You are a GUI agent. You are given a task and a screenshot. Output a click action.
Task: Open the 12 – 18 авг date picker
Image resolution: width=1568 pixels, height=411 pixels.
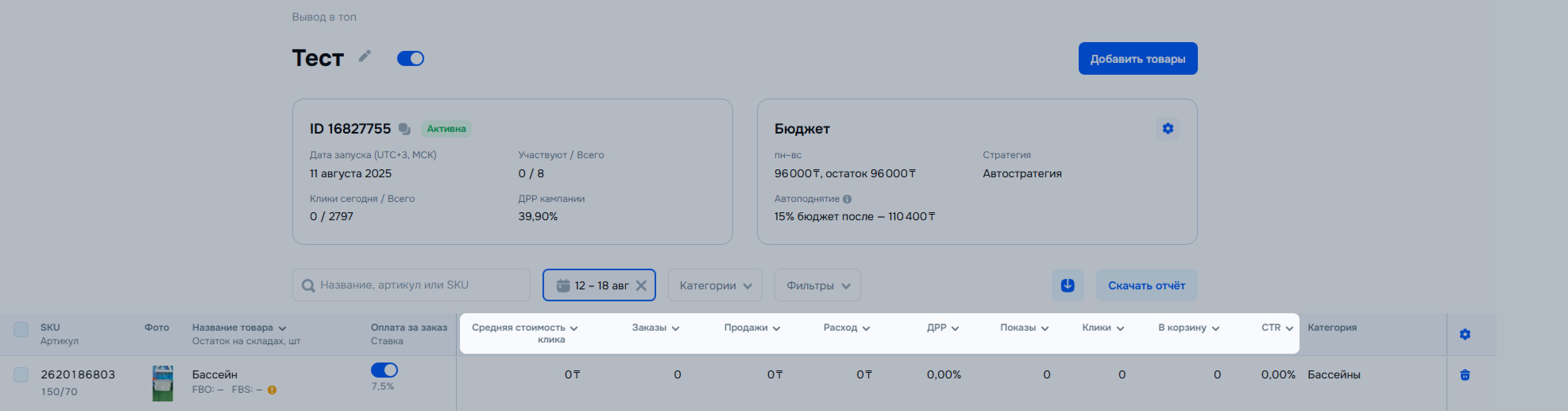click(x=599, y=285)
